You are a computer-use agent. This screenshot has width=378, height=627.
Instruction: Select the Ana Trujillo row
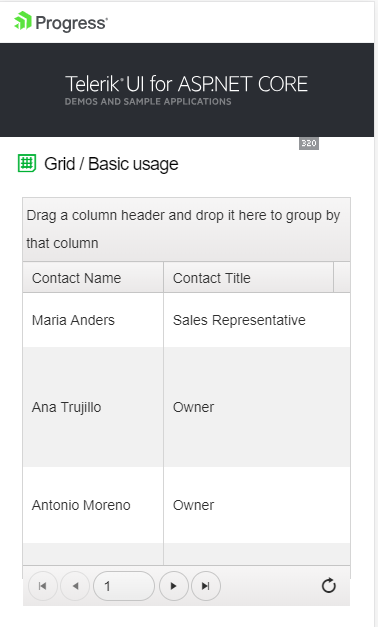click(186, 407)
